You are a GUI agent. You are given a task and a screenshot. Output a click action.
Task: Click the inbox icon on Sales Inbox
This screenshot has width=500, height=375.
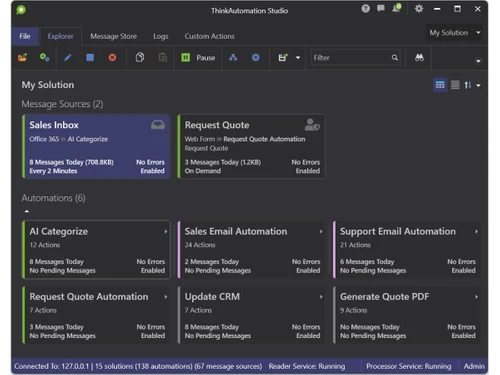[x=158, y=125]
